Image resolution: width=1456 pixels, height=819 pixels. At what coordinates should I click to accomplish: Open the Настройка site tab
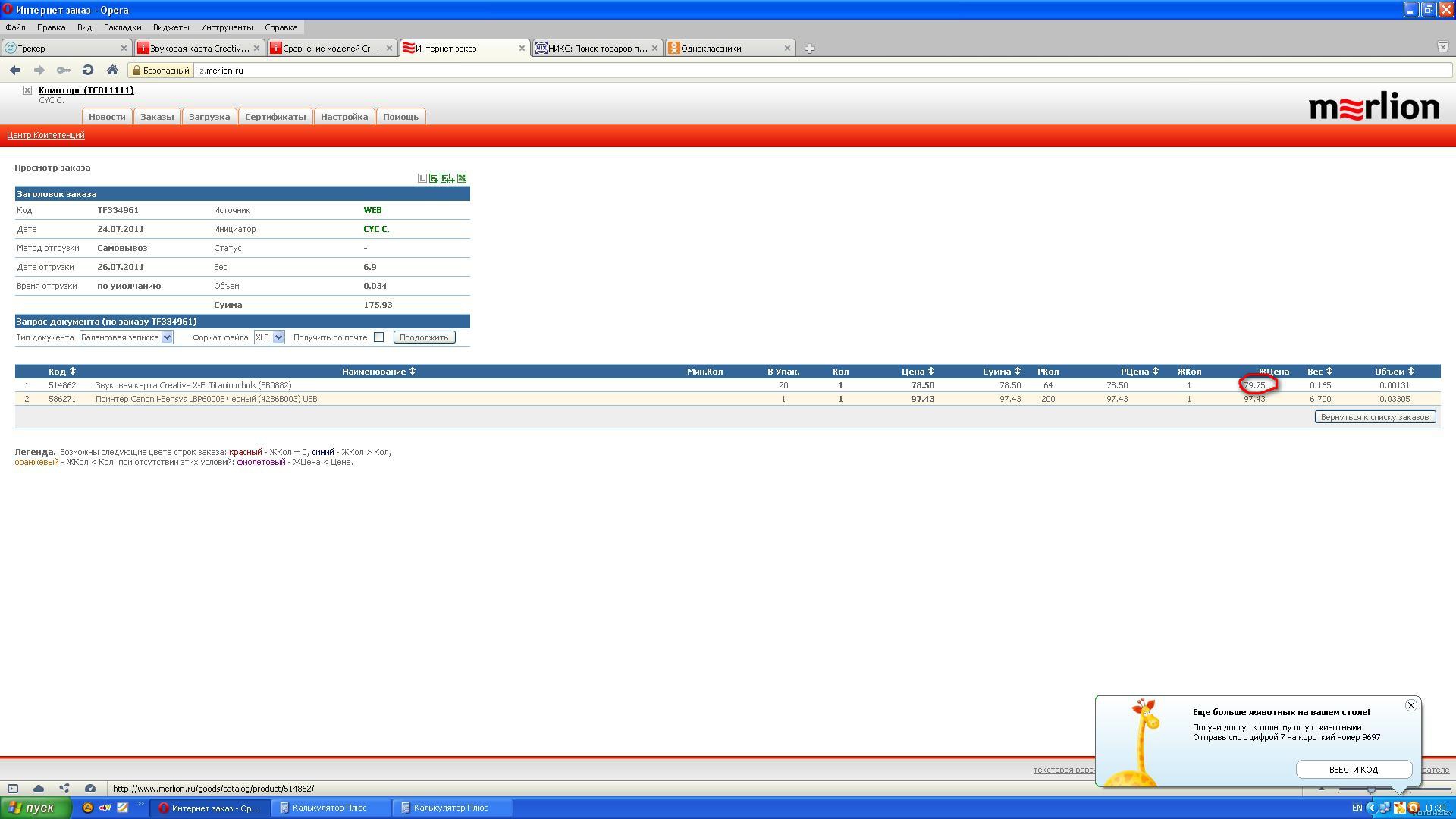(344, 117)
